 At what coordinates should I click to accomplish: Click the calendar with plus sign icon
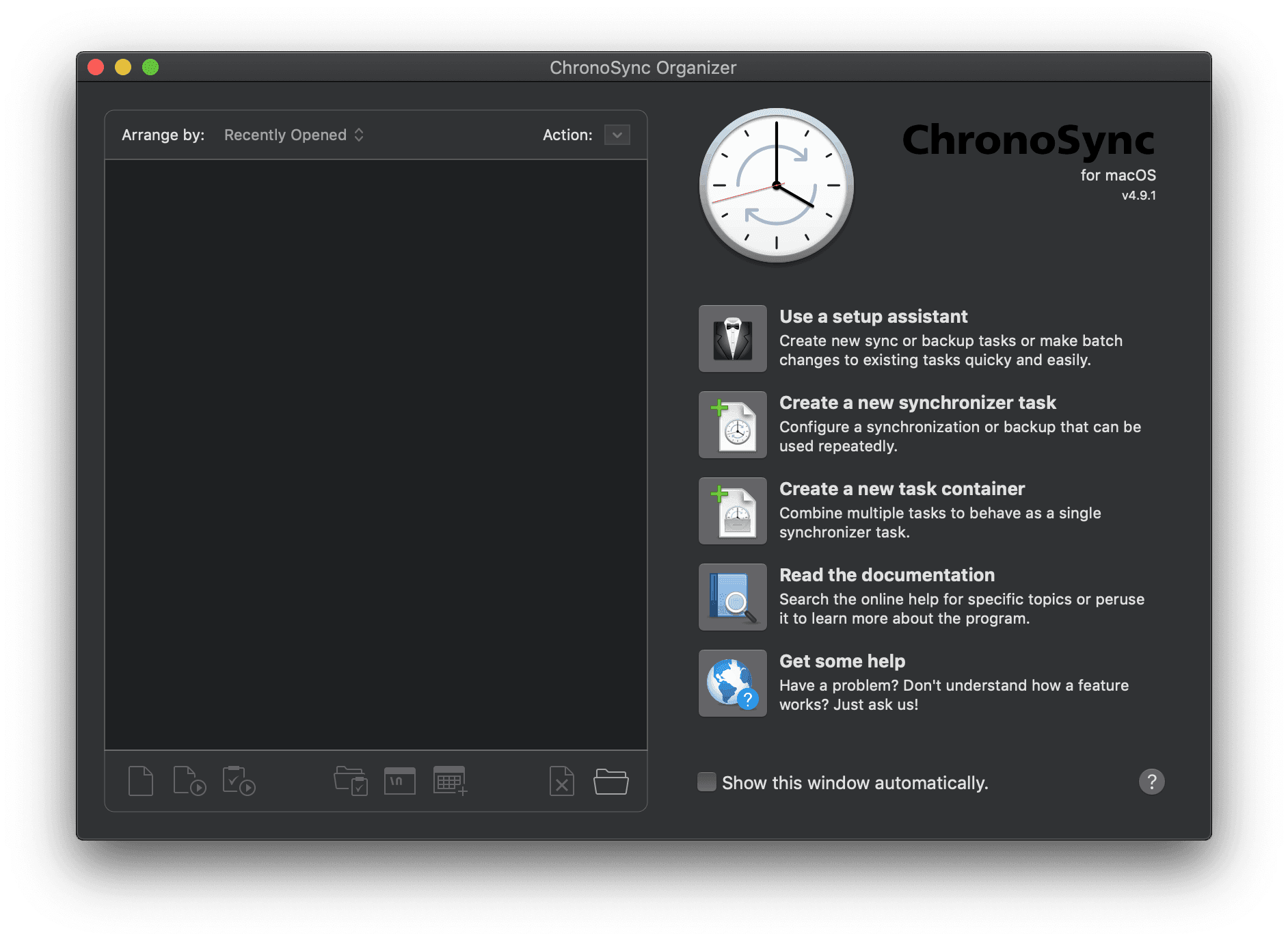tap(451, 781)
